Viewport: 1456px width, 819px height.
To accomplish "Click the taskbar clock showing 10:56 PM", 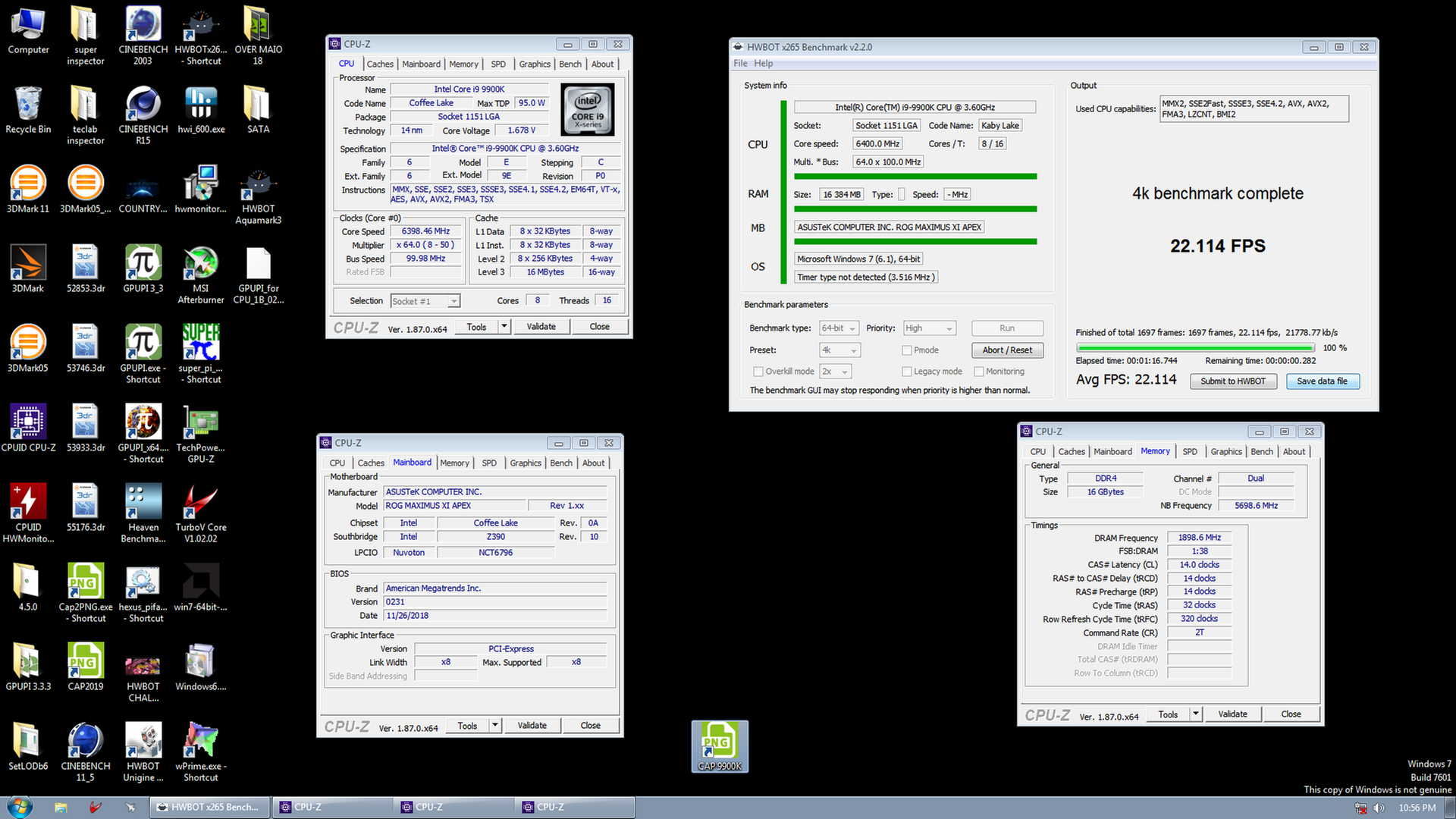I will tap(1417, 808).
